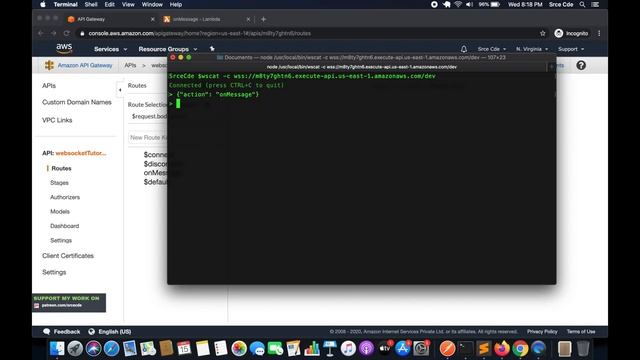Open a new browser tab
This screenshot has width=640, height=360.
[263, 19]
